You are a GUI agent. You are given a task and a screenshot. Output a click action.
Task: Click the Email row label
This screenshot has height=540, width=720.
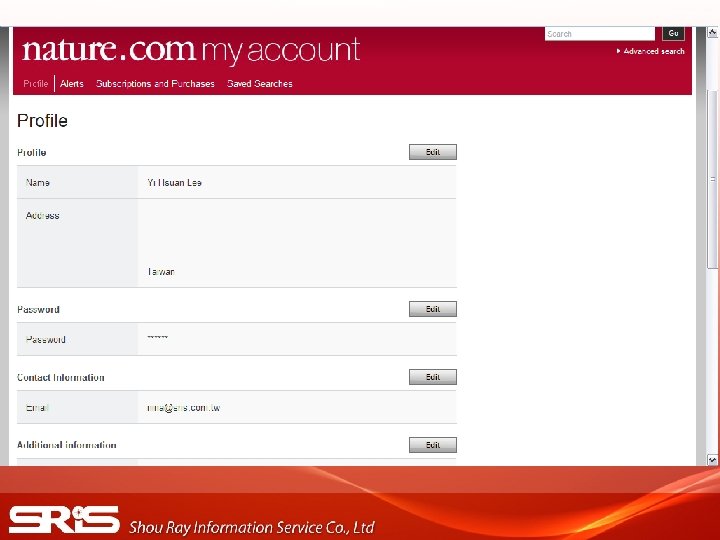[37, 408]
